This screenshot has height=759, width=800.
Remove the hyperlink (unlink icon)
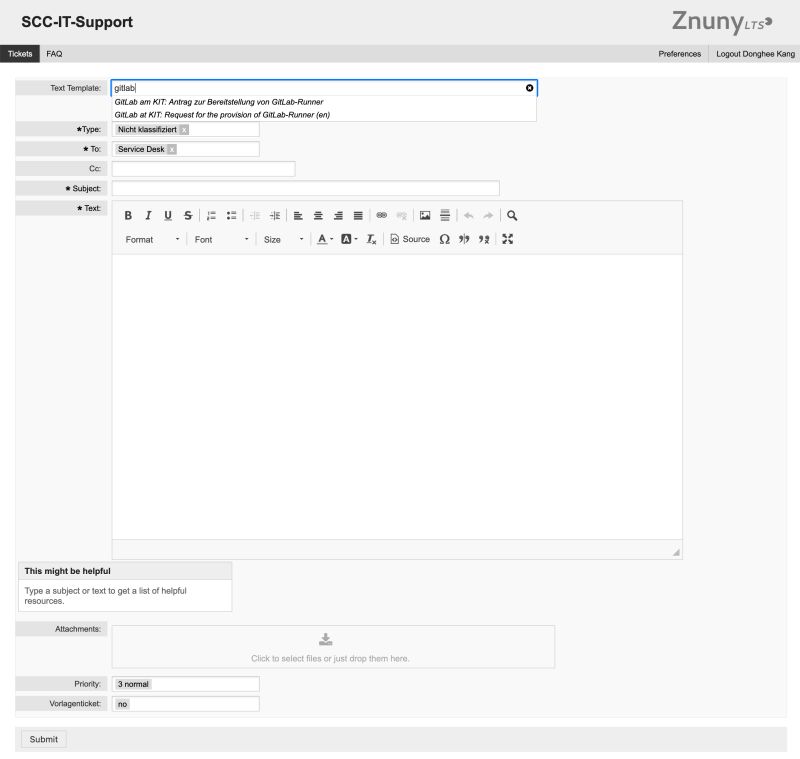tap(402, 215)
